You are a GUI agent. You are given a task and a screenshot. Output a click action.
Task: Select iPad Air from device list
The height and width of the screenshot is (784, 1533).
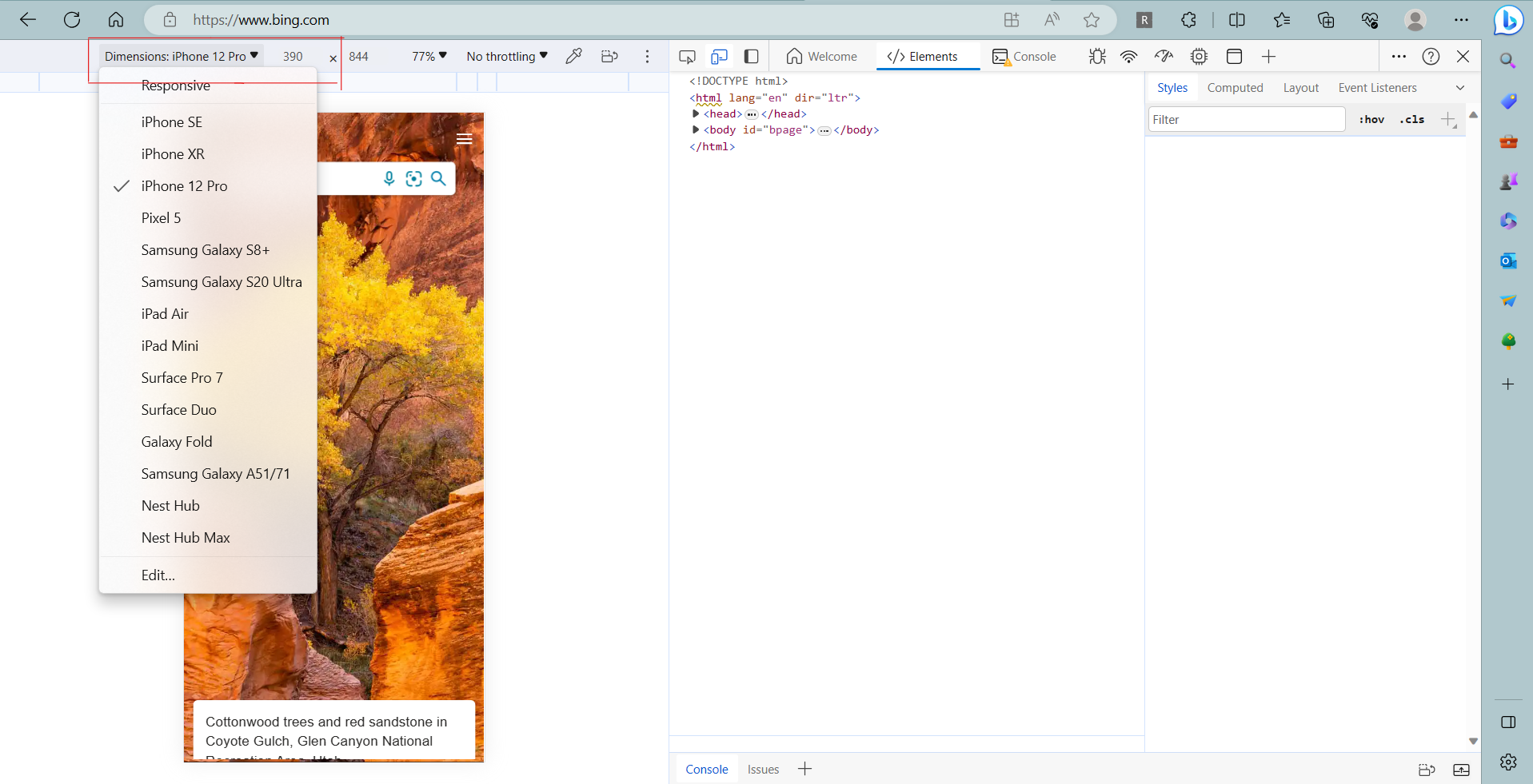click(x=165, y=314)
